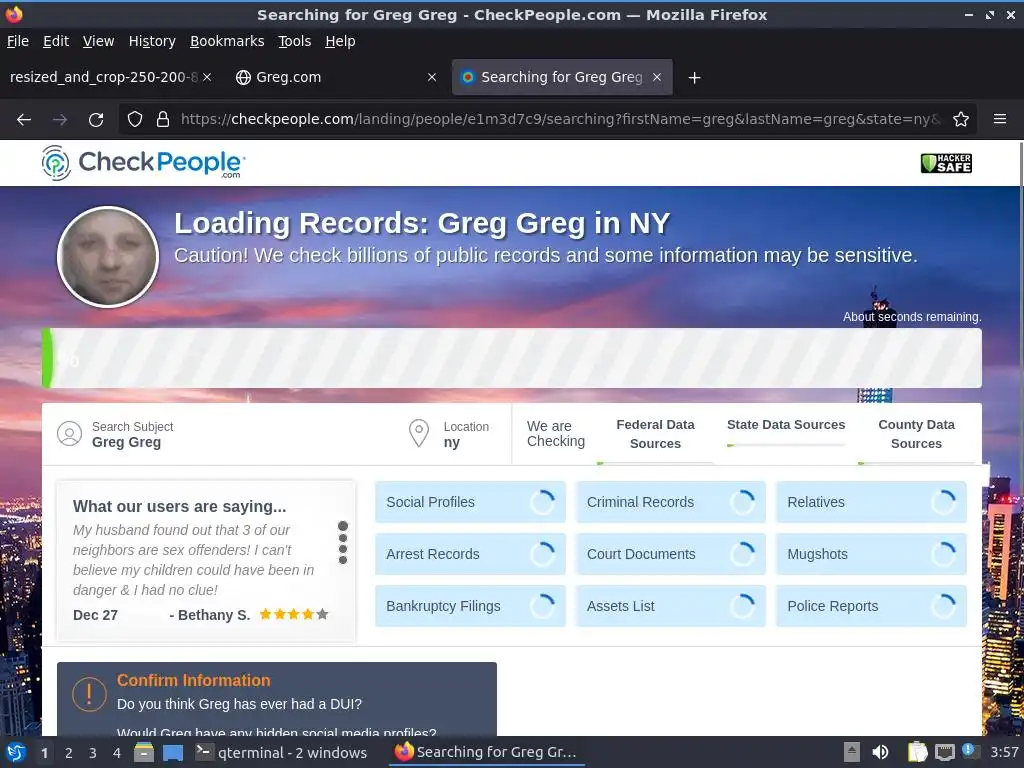Click the Court Documents card
The image size is (1024, 768).
tap(671, 554)
